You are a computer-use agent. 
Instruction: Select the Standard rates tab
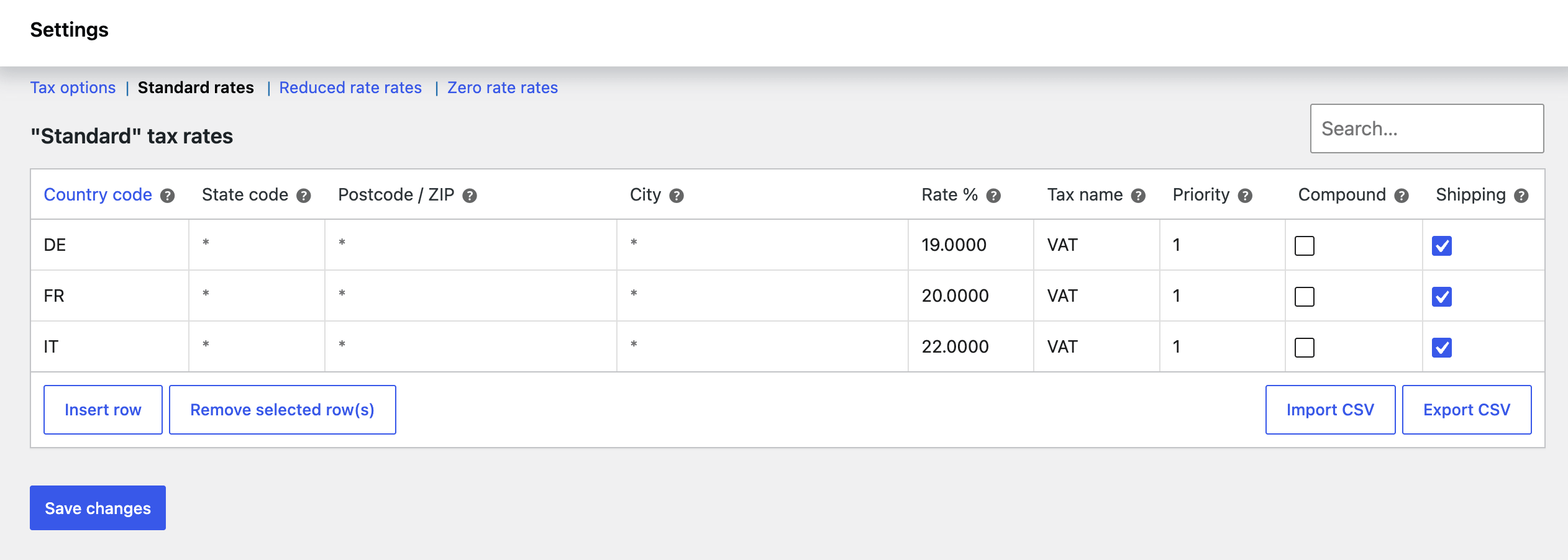pyautogui.click(x=196, y=88)
